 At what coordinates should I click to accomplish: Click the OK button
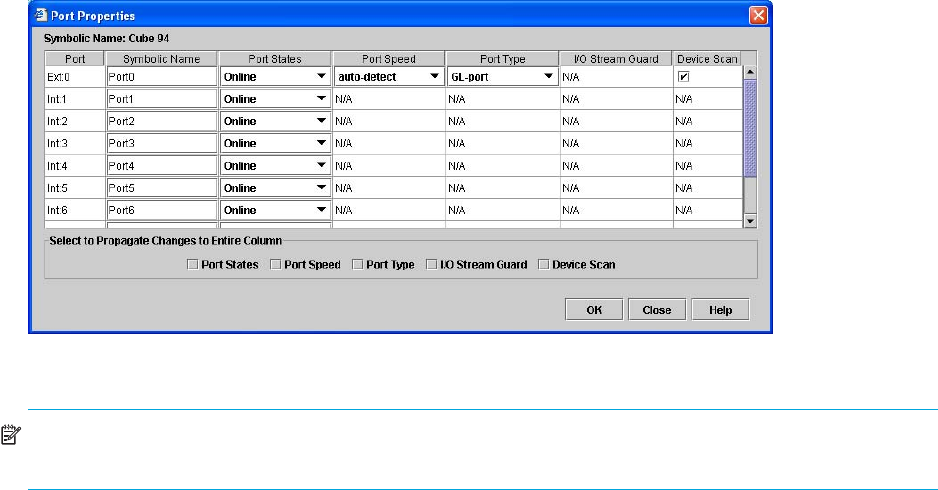click(593, 310)
